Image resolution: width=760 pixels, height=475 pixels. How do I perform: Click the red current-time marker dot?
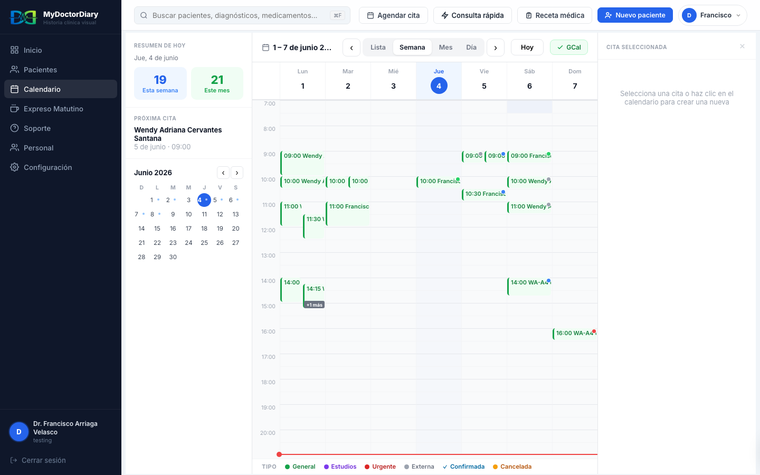(x=279, y=455)
